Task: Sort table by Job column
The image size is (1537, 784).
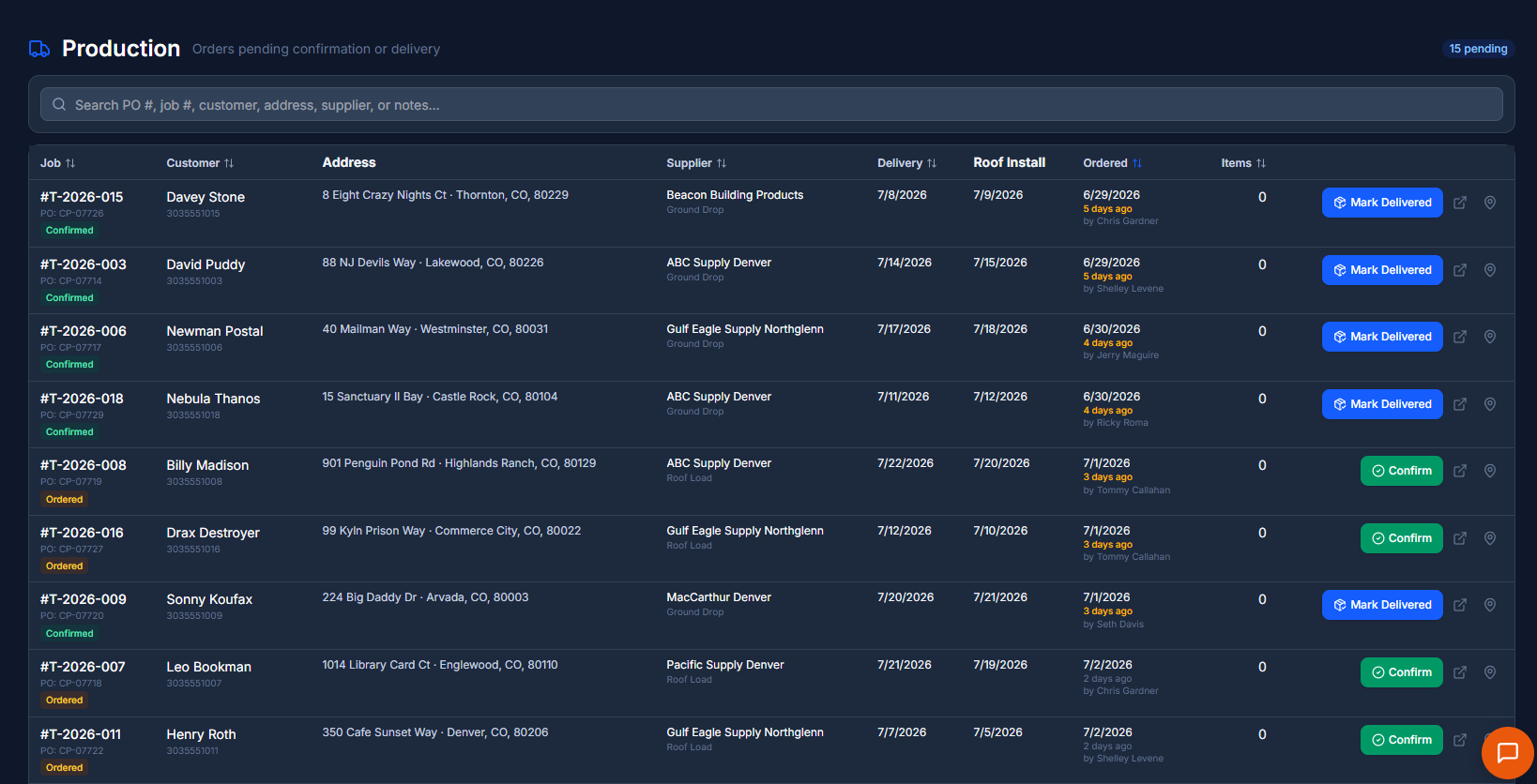Action: point(57,163)
